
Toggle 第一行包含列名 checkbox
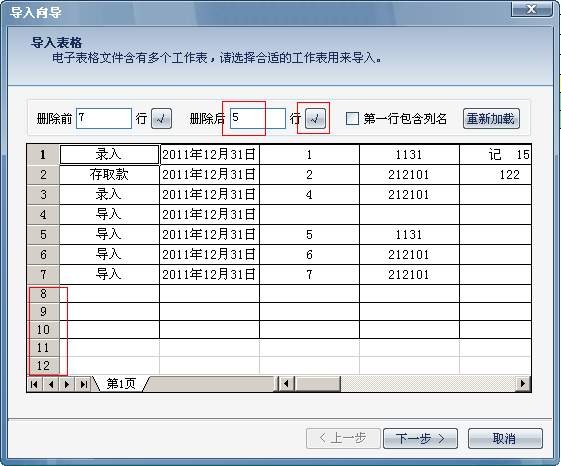tap(352, 118)
